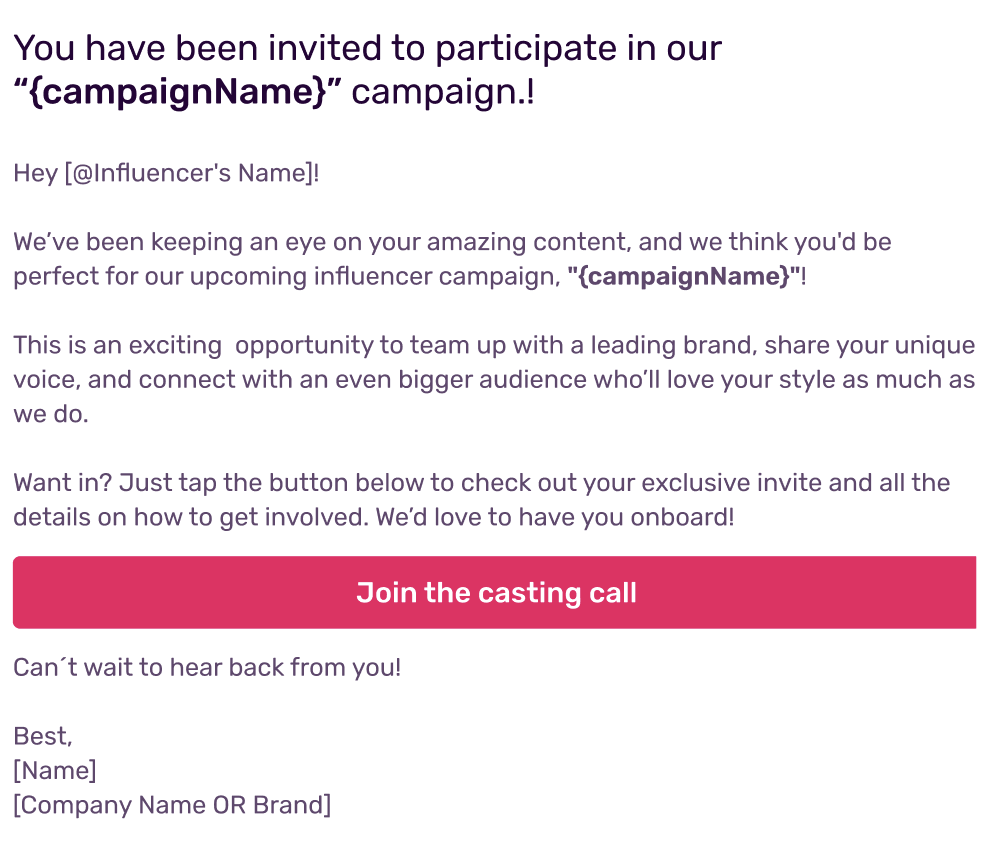
Task: Click the paragraph about exciting opportunity
Action: (495, 379)
